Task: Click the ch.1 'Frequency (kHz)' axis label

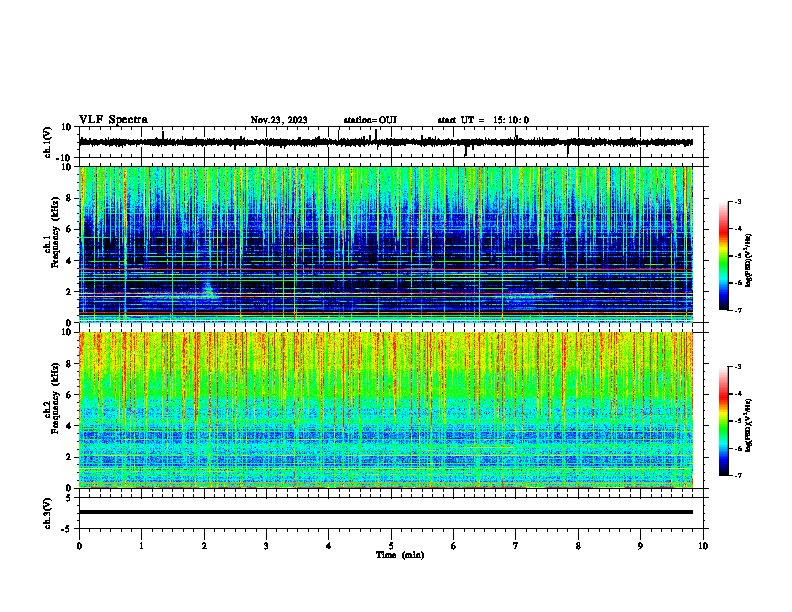Action: coord(55,232)
